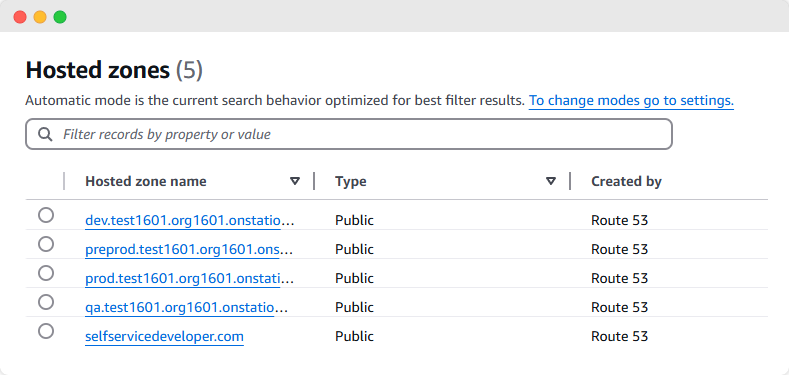Open the dev.test1601.org1601 hosted zone link

click(x=189, y=220)
